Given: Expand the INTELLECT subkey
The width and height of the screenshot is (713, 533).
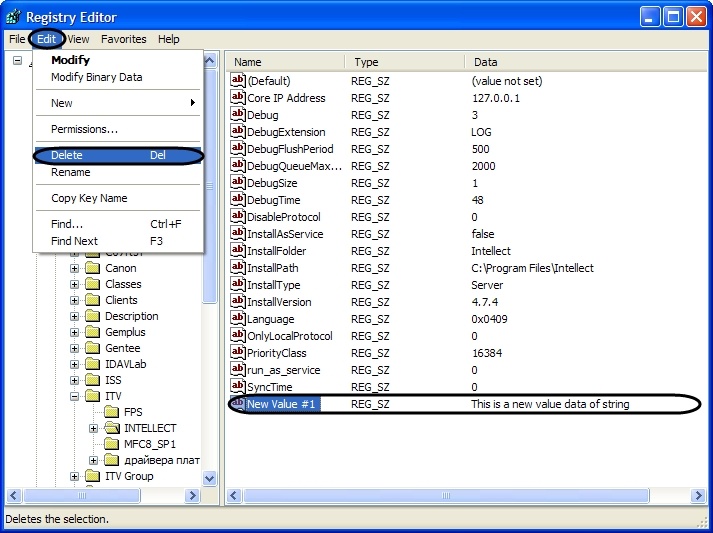Looking at the screenshot, I should [93, 428].
